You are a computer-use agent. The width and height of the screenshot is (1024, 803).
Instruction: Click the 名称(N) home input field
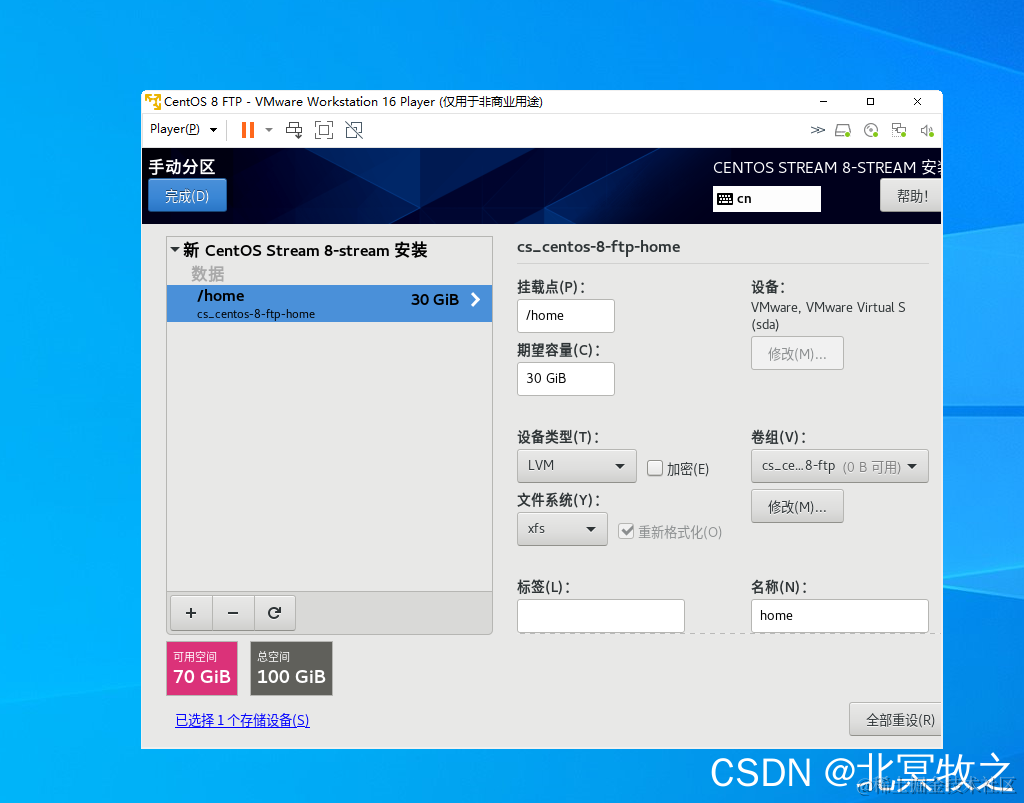(840, 616)
